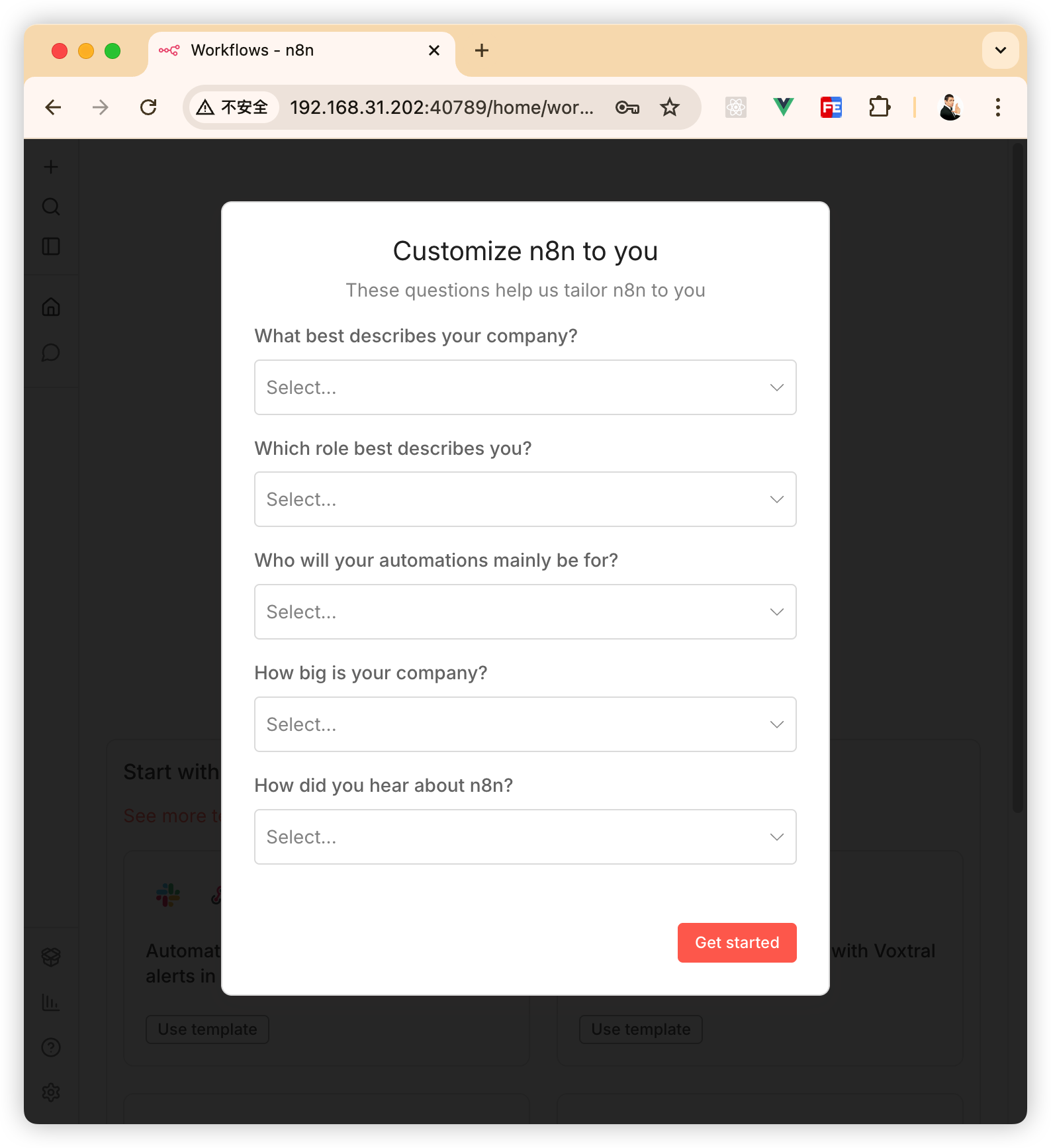
Task: Click the browser back arrow
Action: click(x=53, y=107)
